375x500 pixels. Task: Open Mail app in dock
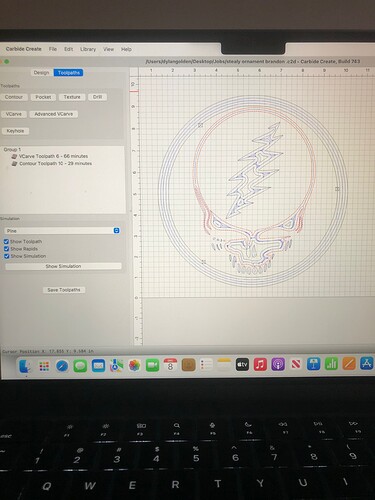click(x=98, y=366)
